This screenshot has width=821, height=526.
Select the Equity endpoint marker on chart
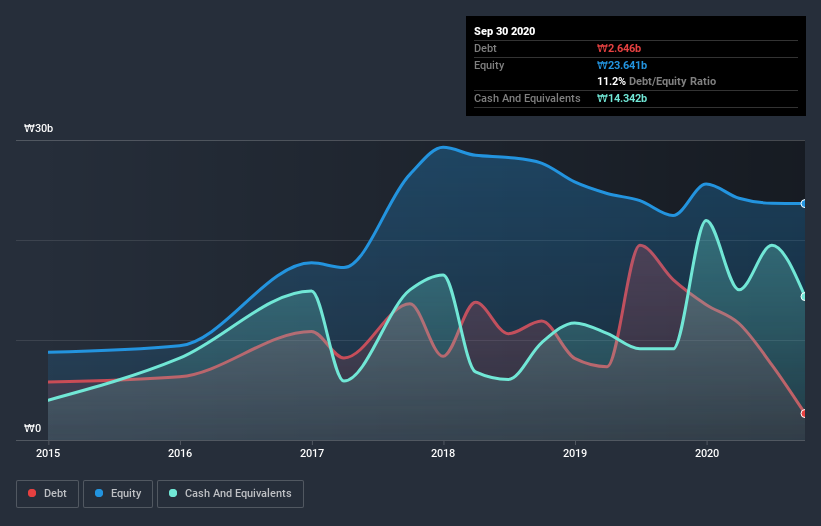pos(804,204)
